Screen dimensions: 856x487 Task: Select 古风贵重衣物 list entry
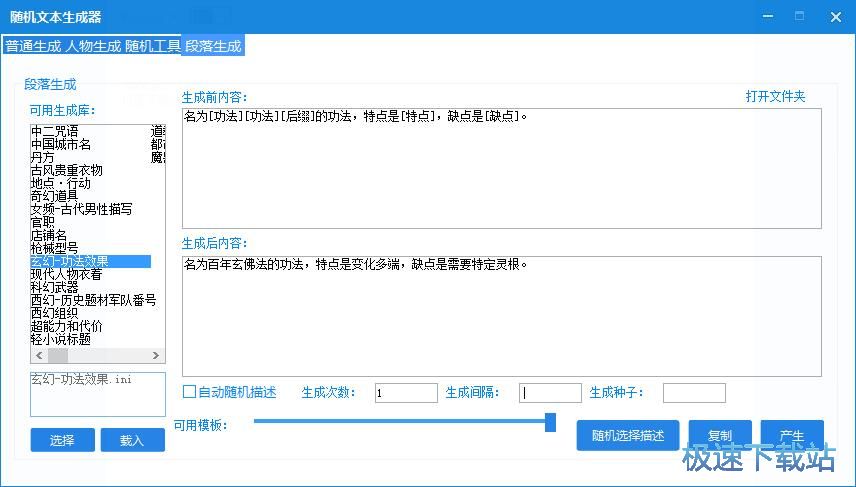coord(67,170)
